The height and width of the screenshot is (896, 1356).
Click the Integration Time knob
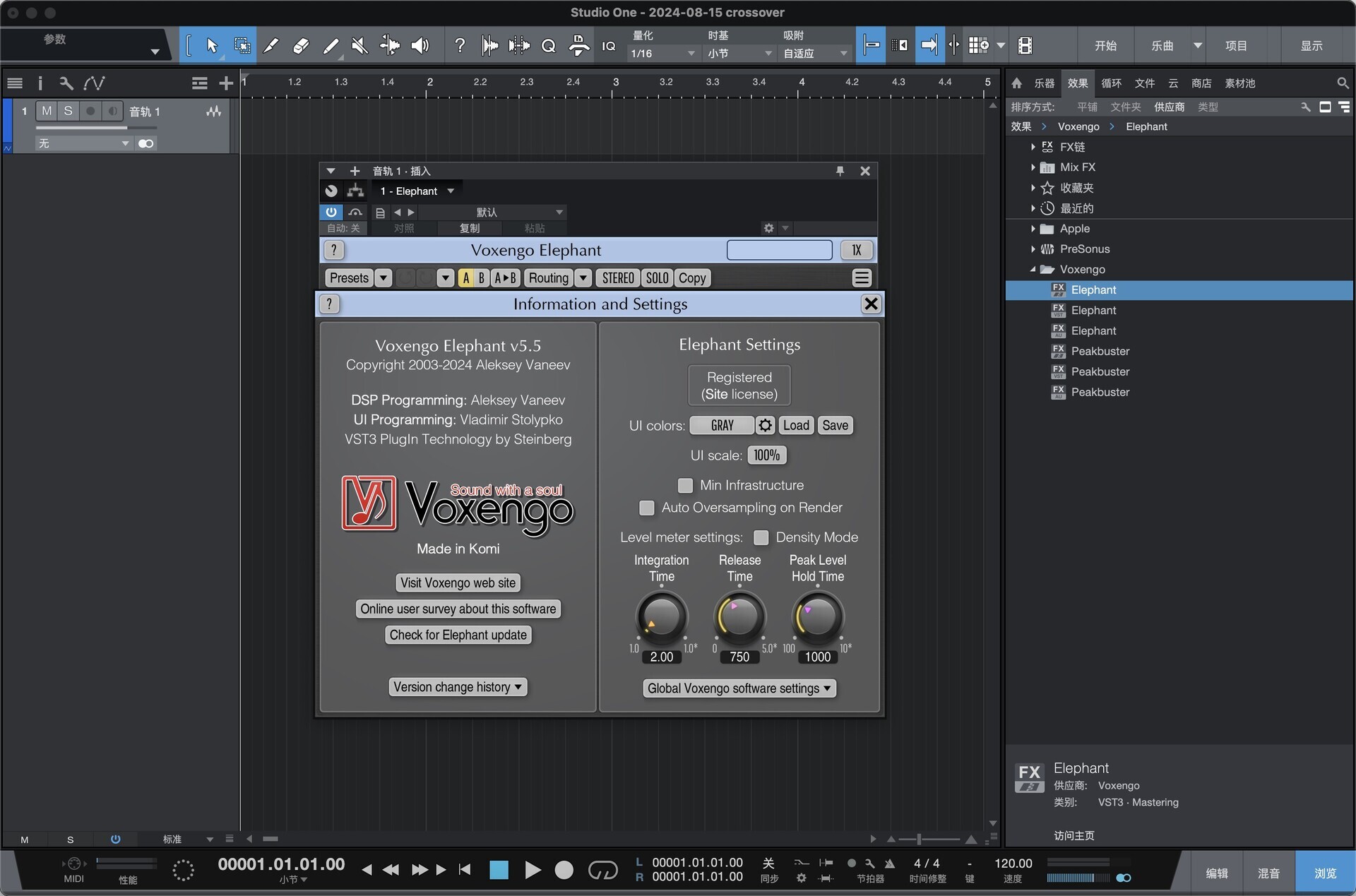pos(661,616)
